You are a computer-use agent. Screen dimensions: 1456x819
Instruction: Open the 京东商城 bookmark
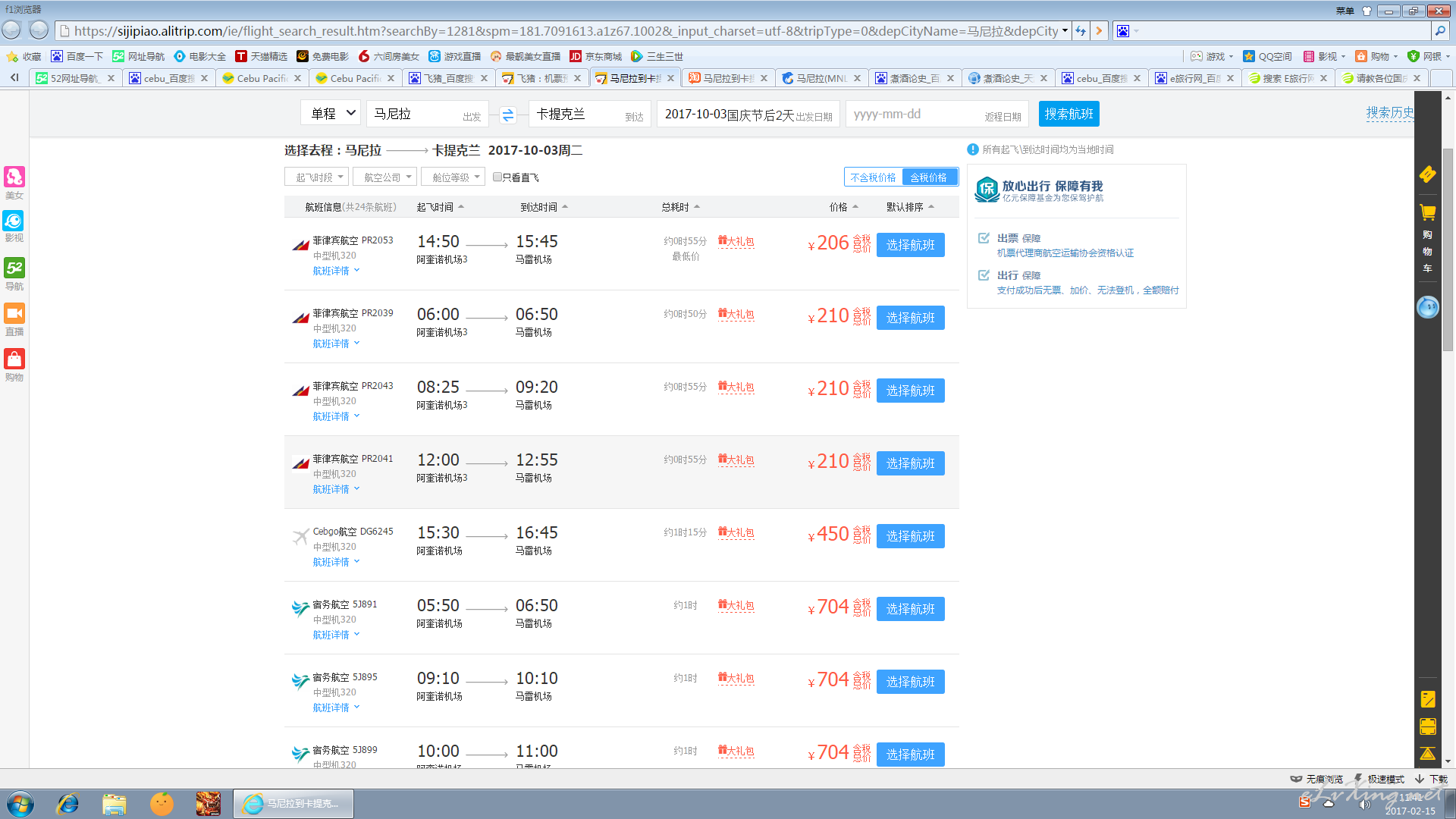pos(595,56)
